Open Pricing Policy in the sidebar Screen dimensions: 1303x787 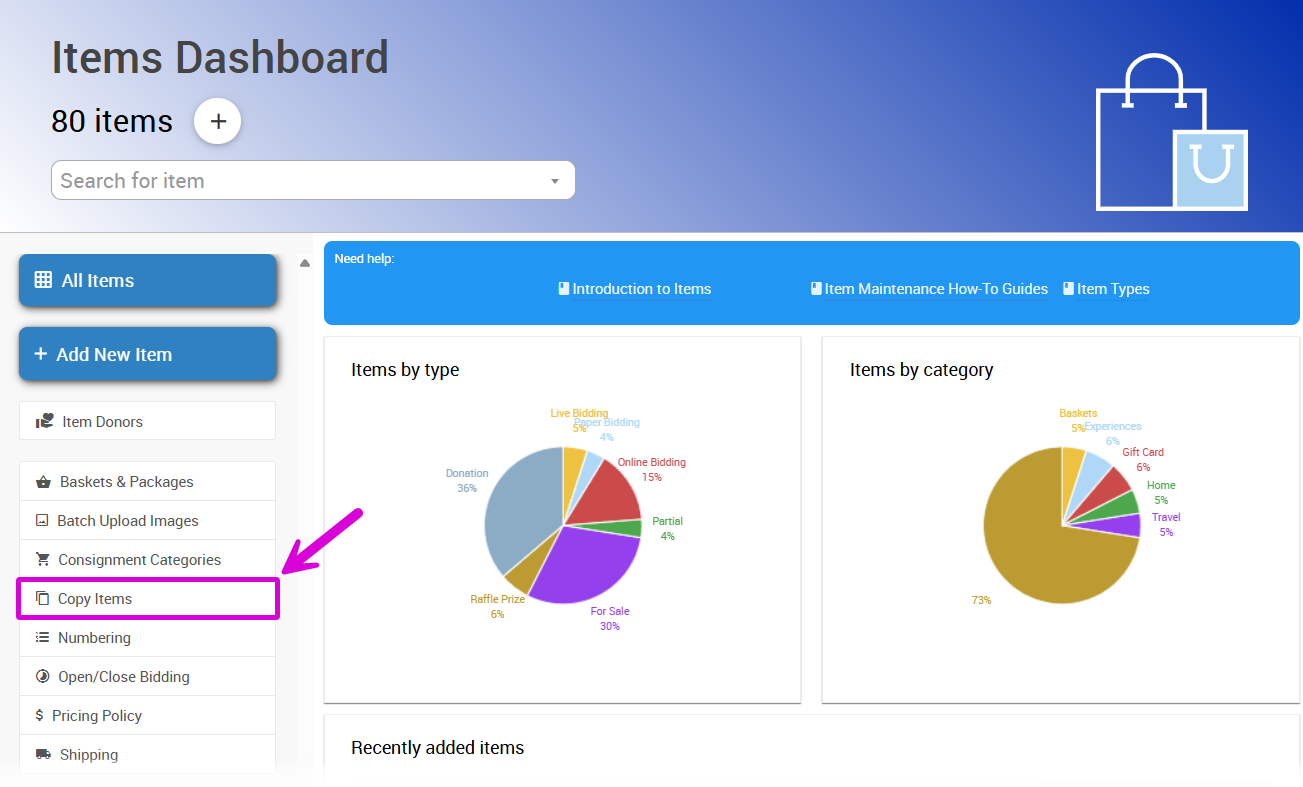96,716
